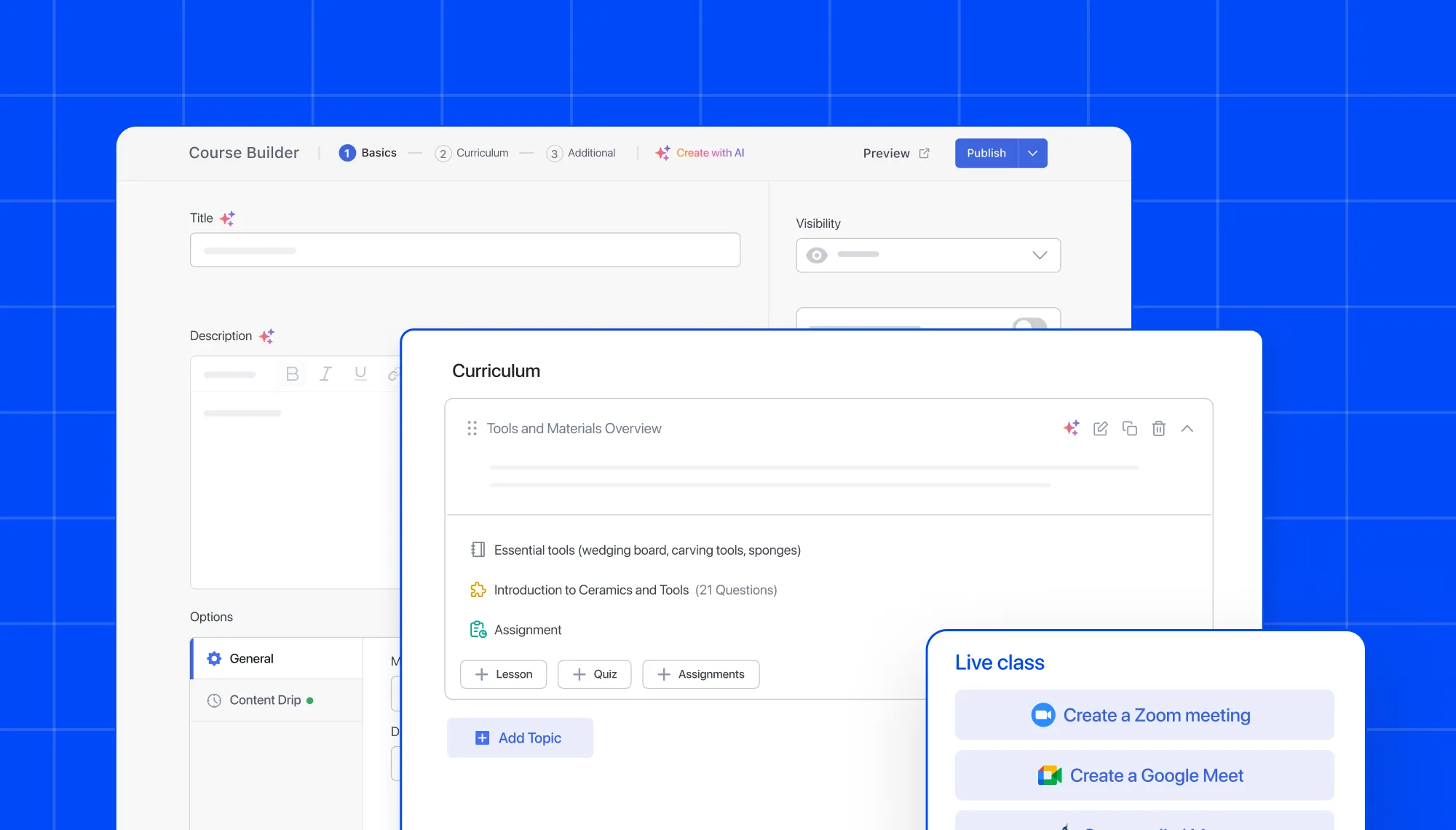
Task: Click the Title text input field
Action: click(464, 250)
